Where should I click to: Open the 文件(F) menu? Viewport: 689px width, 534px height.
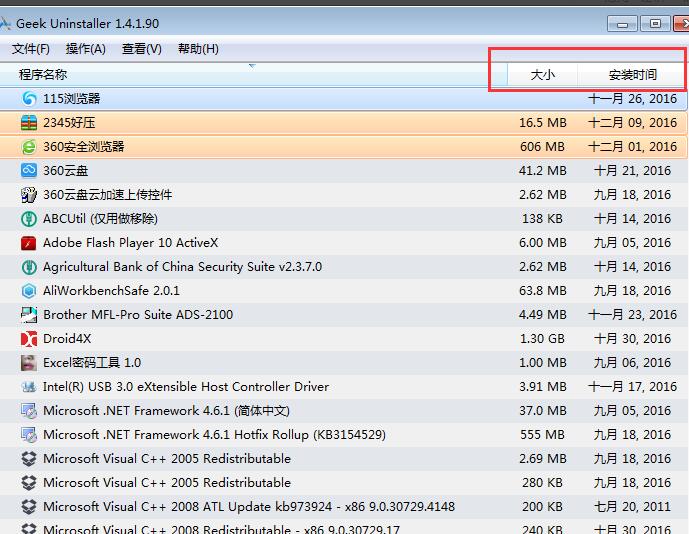pos(31,49)
